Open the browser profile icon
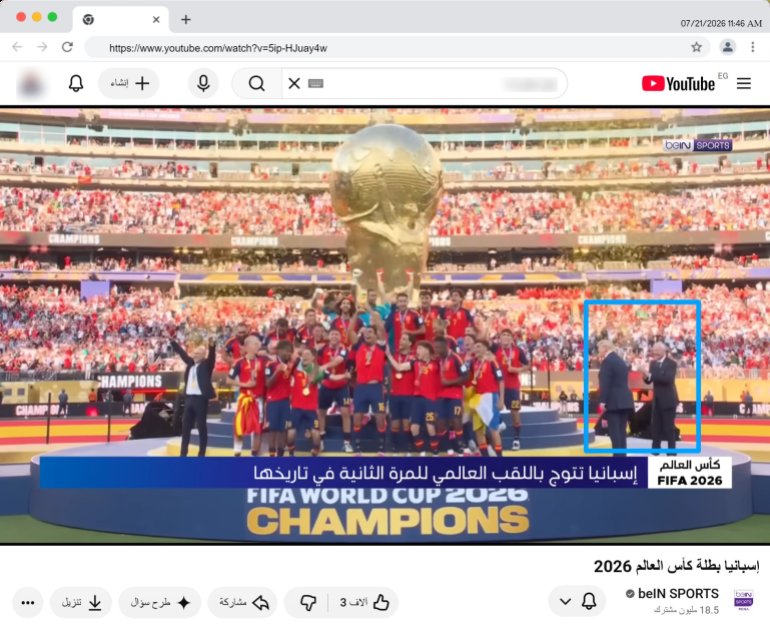770x626 pixels. coord(727,47)
